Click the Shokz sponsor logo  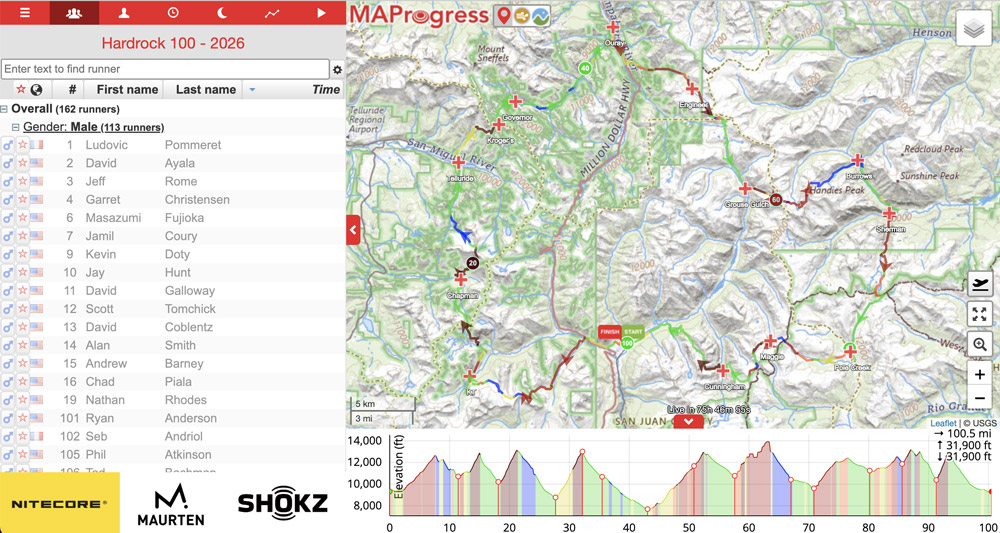tap(283, 503)
